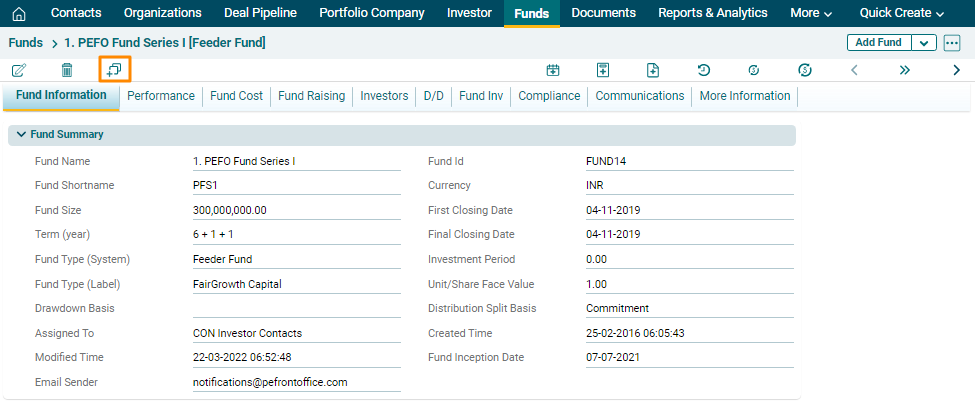Expand the More menu
This screenshot has width=975, height=407.
[811, 13]
